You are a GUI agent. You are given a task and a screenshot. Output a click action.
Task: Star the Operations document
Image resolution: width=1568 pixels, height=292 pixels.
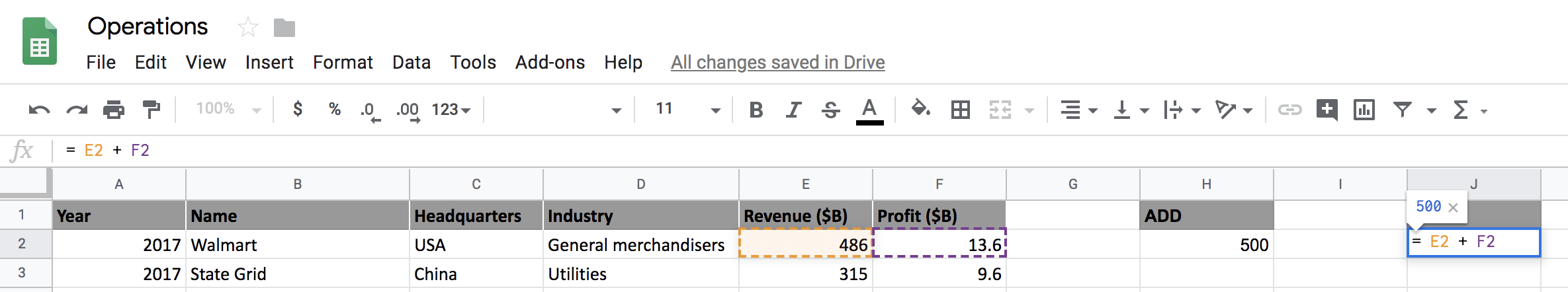click(247, 27)
